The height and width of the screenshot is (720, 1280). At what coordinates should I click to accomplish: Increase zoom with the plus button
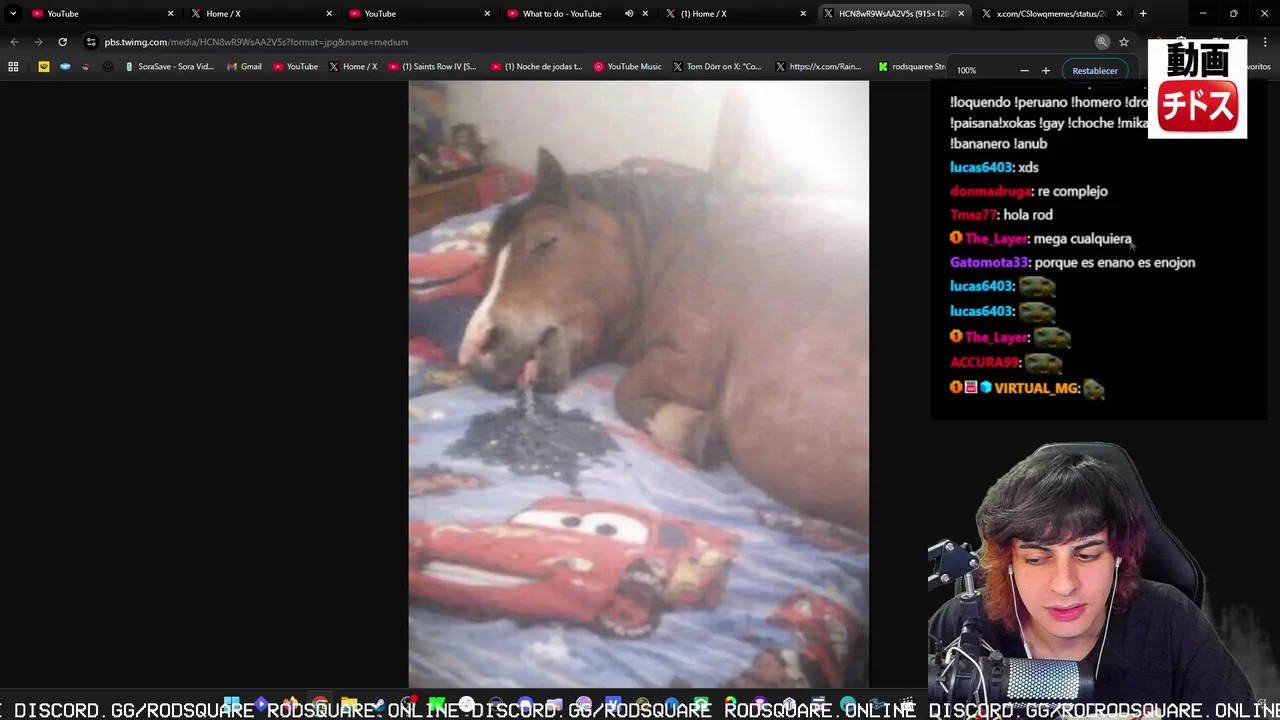coord(1046,71)
